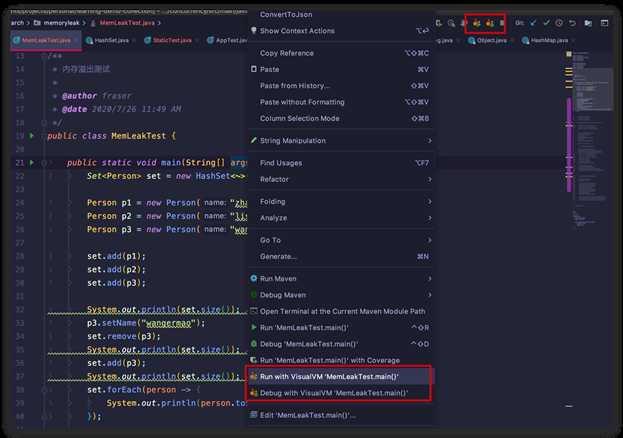The image size is (623, 438).
Task: Click the Maven gear icon beside Run Maven
Action: pos(253,279)
